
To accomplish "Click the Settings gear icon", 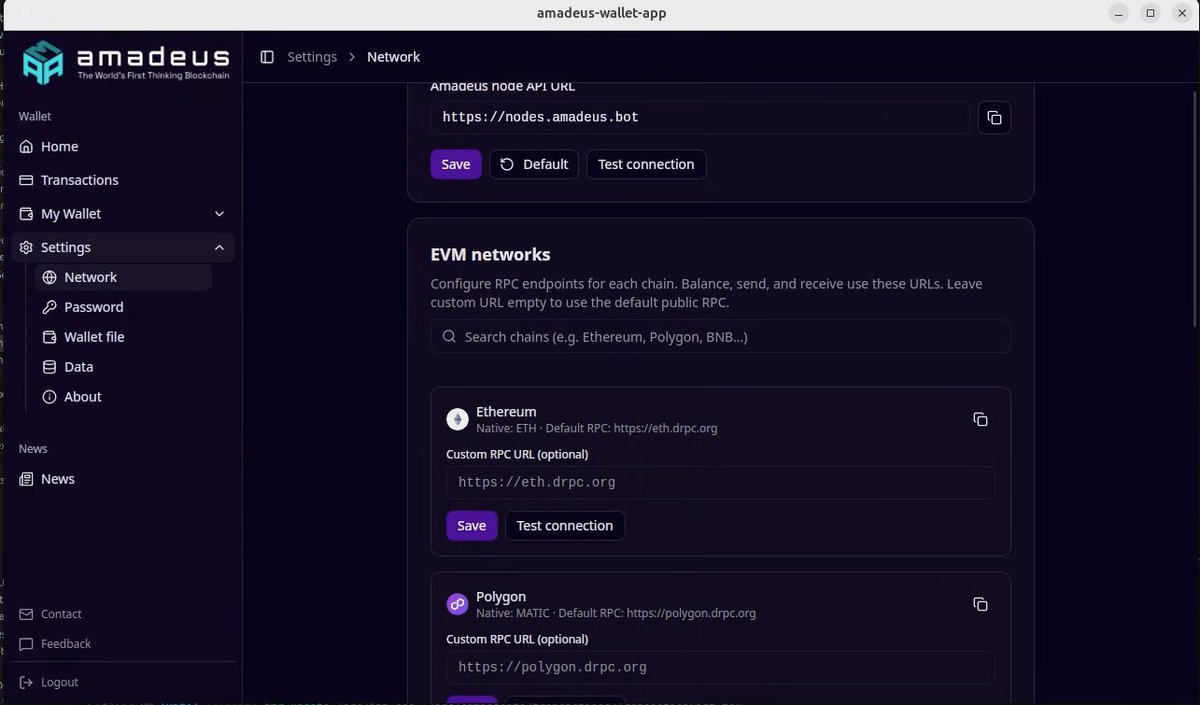I will pos(27,248).
